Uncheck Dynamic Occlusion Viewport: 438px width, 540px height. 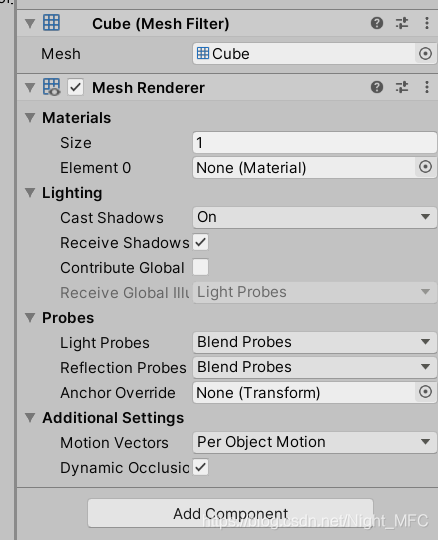pos(200,467)
